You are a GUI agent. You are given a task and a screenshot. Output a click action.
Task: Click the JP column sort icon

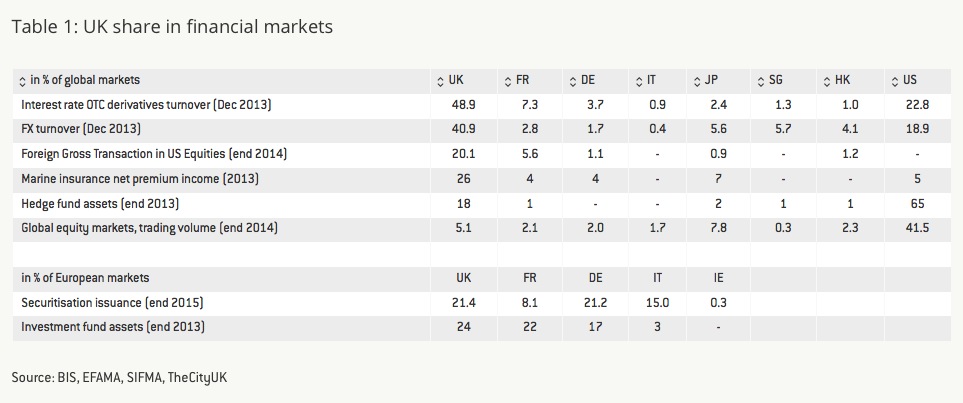(696, 81)
